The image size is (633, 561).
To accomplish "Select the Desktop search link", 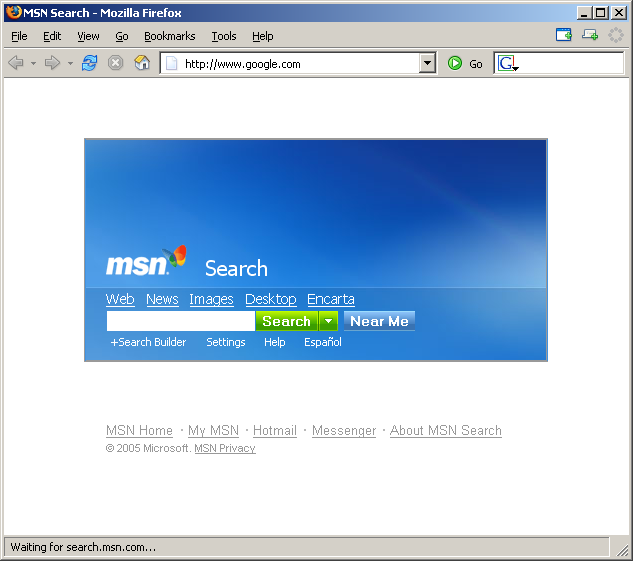I will click(x=271, y=299).
